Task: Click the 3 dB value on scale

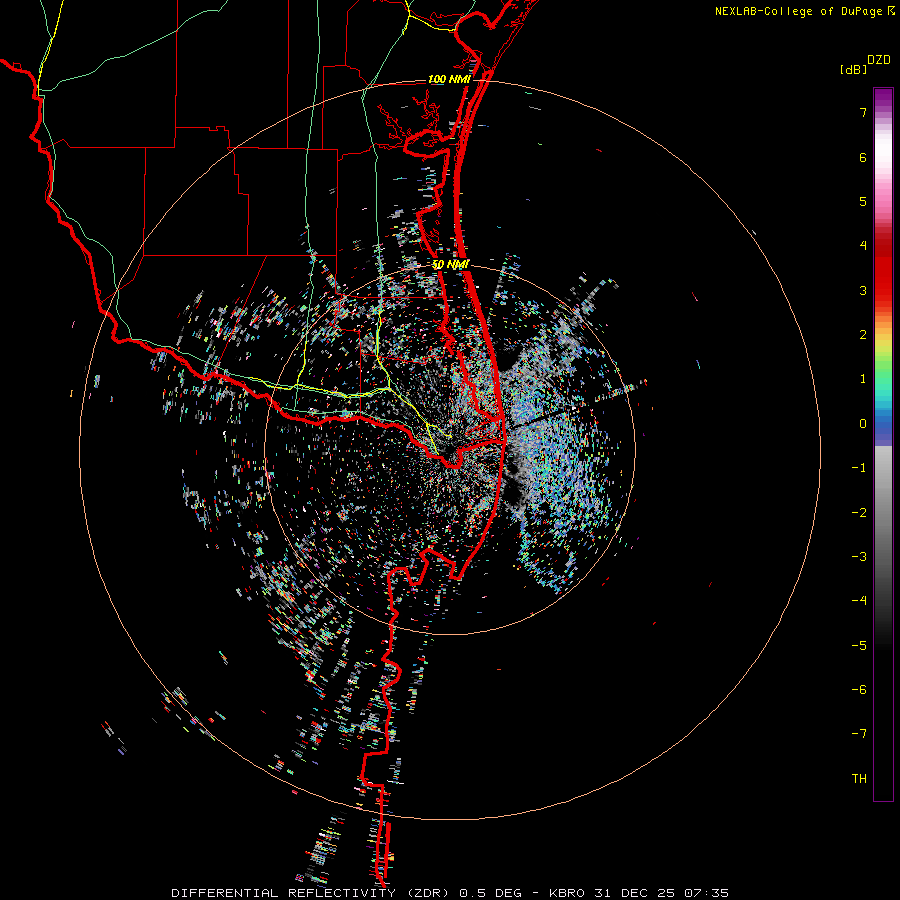Action: [x=863, y=290]
